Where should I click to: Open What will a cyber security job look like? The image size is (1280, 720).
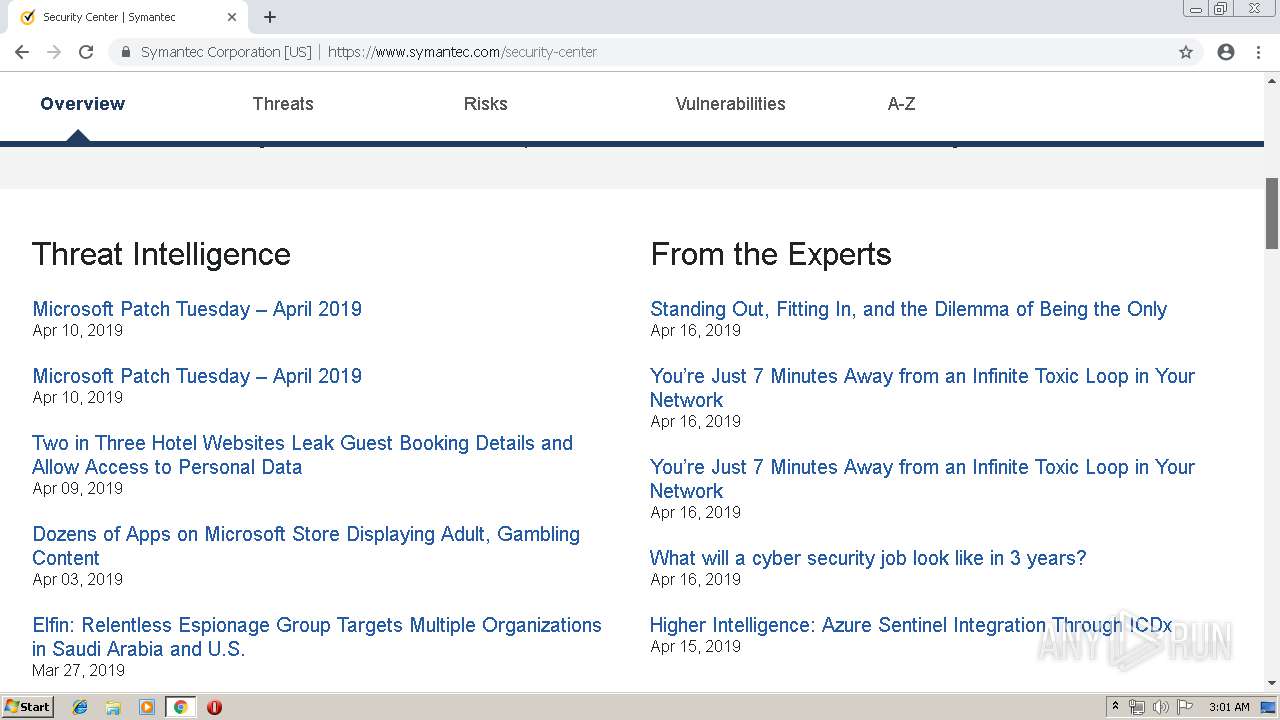click(868, 558)
